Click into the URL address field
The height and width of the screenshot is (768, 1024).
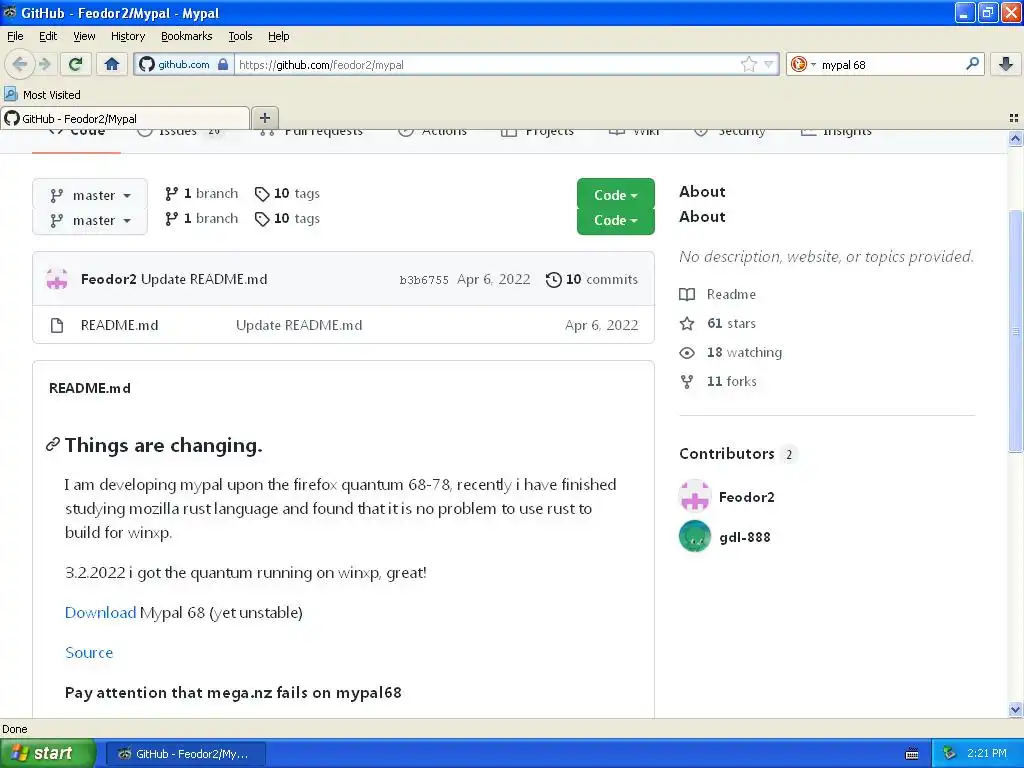[487, 64]
